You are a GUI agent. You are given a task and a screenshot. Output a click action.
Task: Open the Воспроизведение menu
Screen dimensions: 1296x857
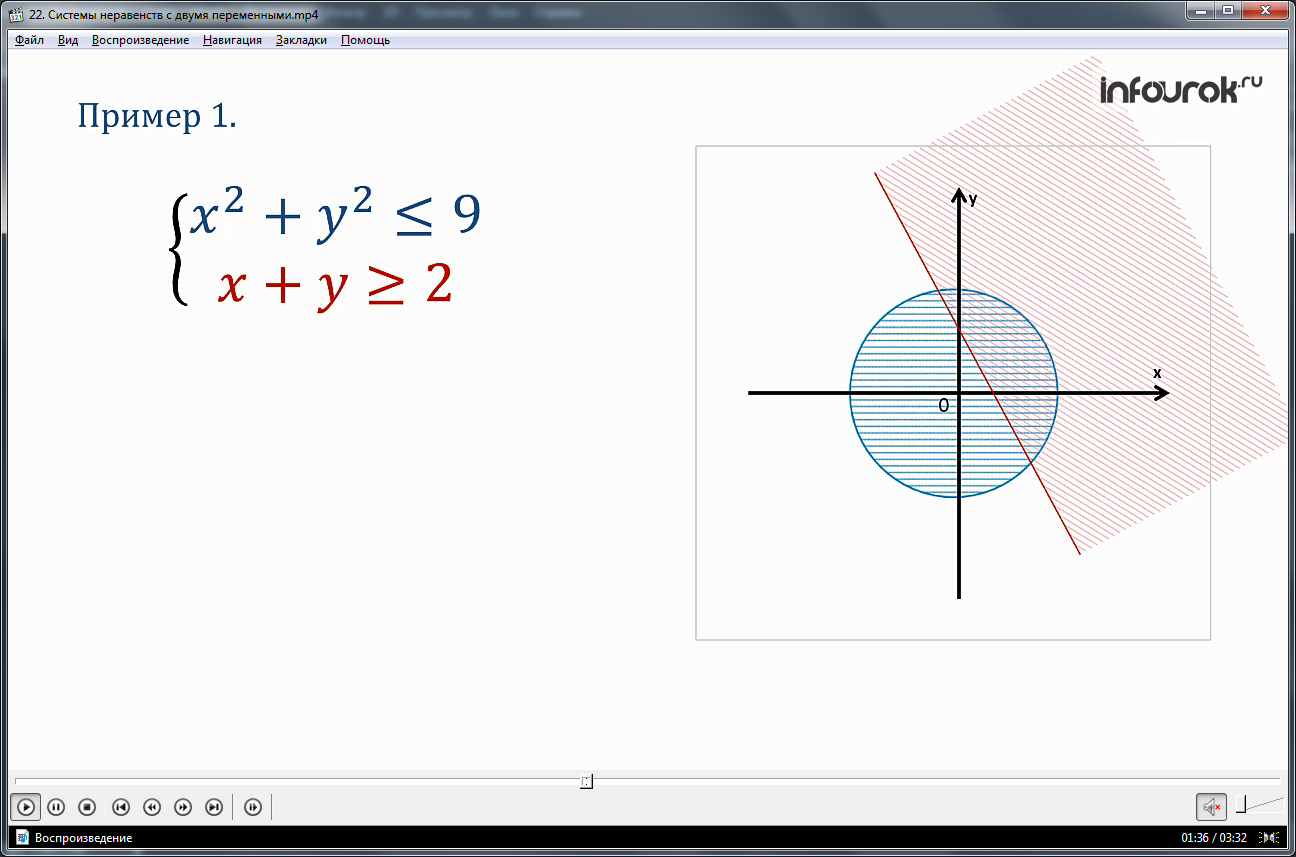click(x=140, y=40)
